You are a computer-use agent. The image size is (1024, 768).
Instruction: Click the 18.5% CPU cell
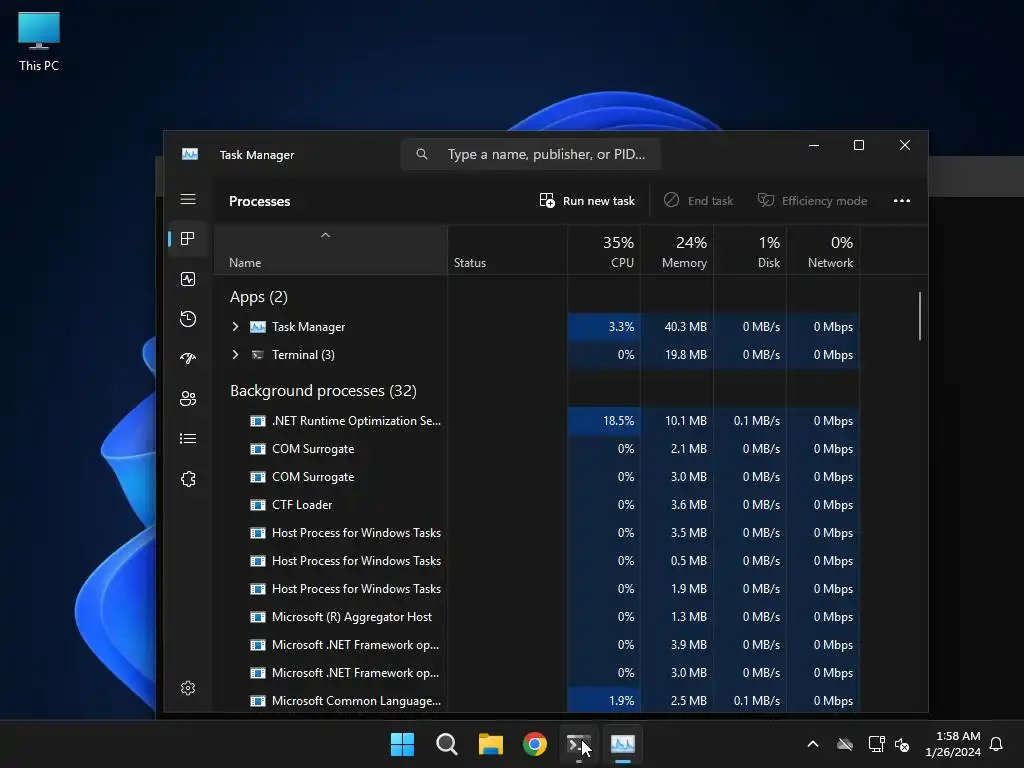pos(604,421)
